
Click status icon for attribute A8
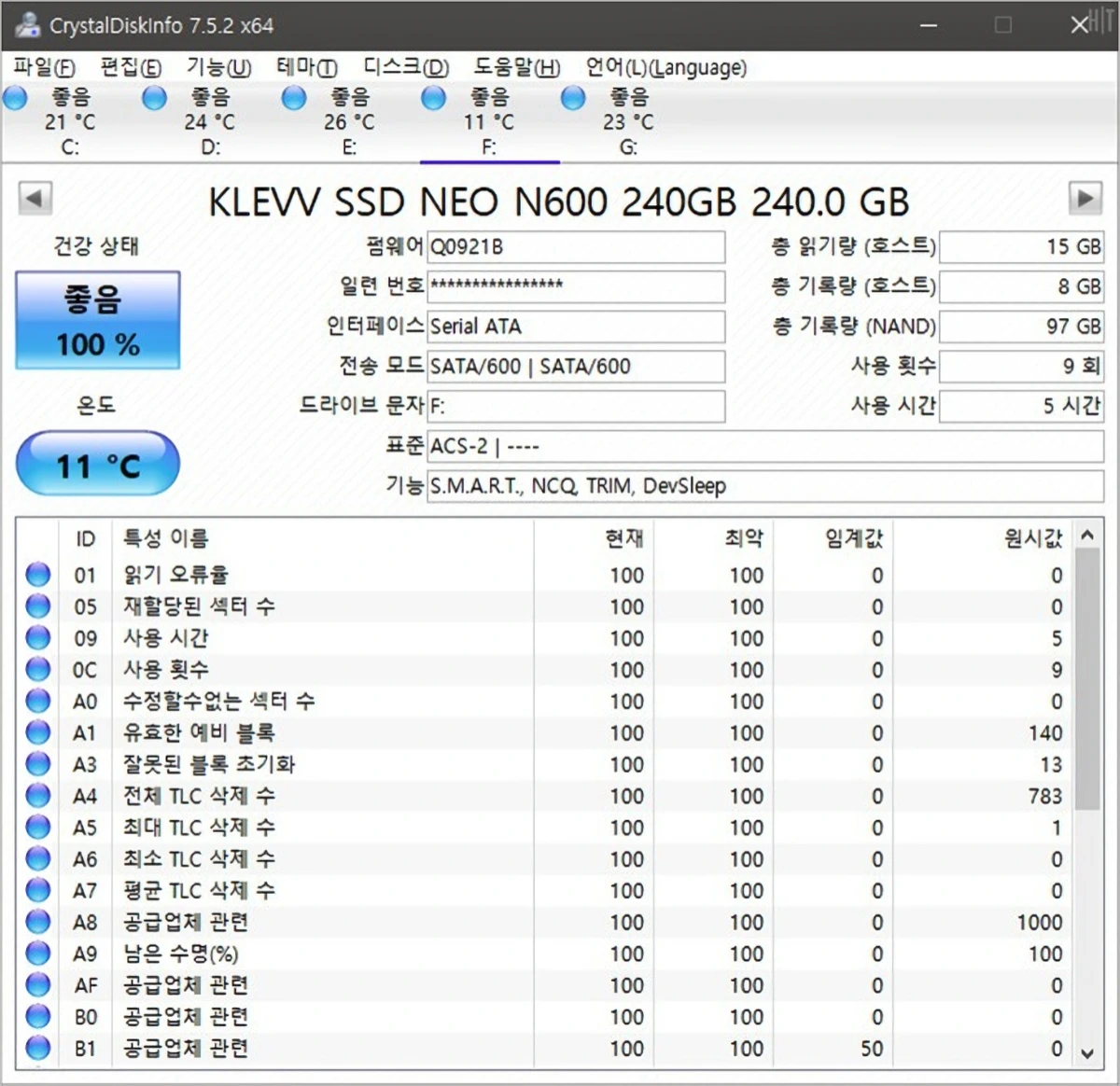[x=38, y=922]
